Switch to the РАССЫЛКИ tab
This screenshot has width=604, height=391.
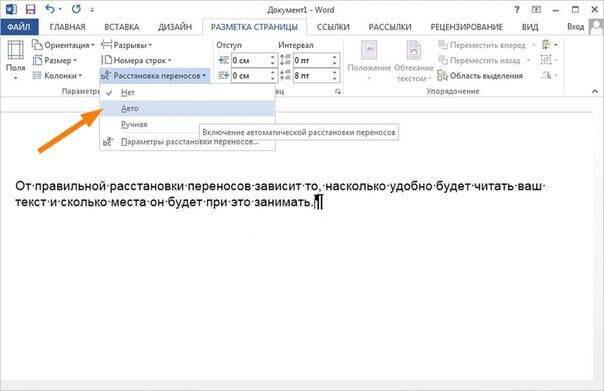pyautogui.click(x=390, y=27)
